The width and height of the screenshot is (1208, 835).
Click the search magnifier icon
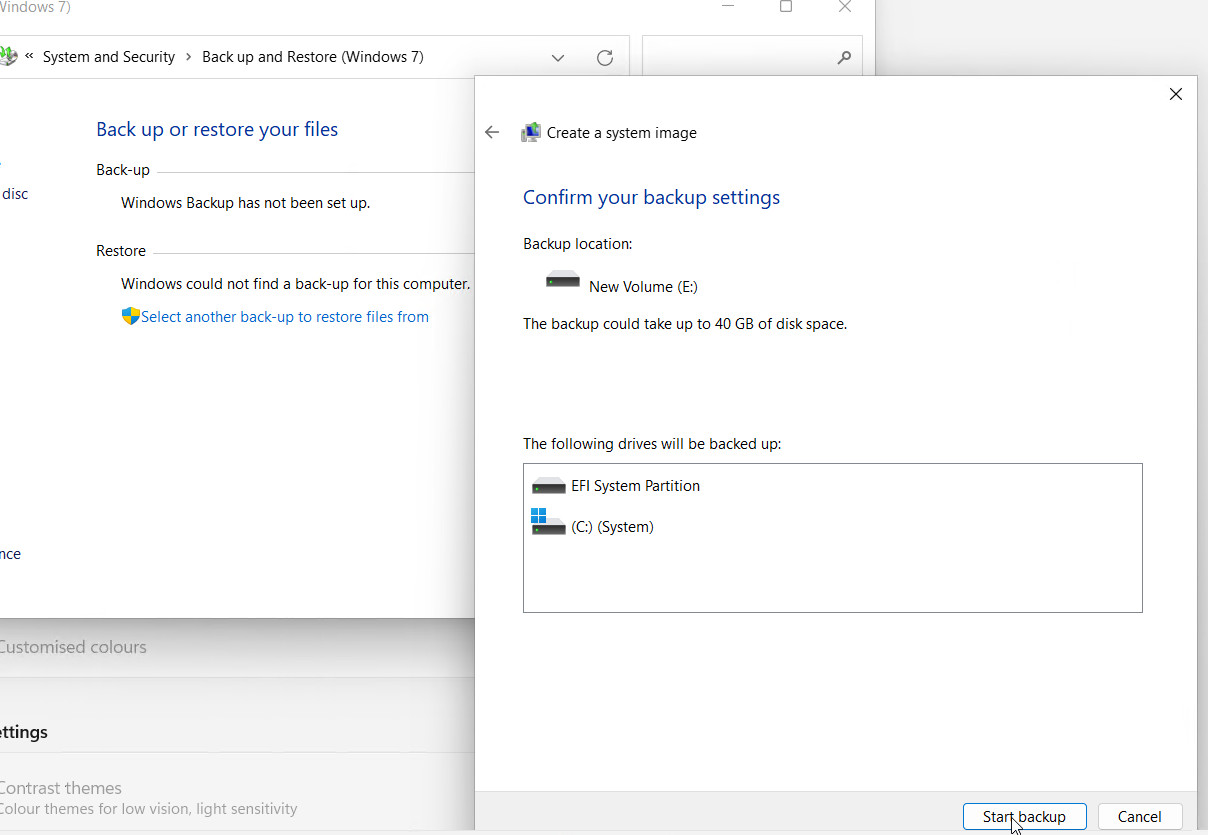843,58
